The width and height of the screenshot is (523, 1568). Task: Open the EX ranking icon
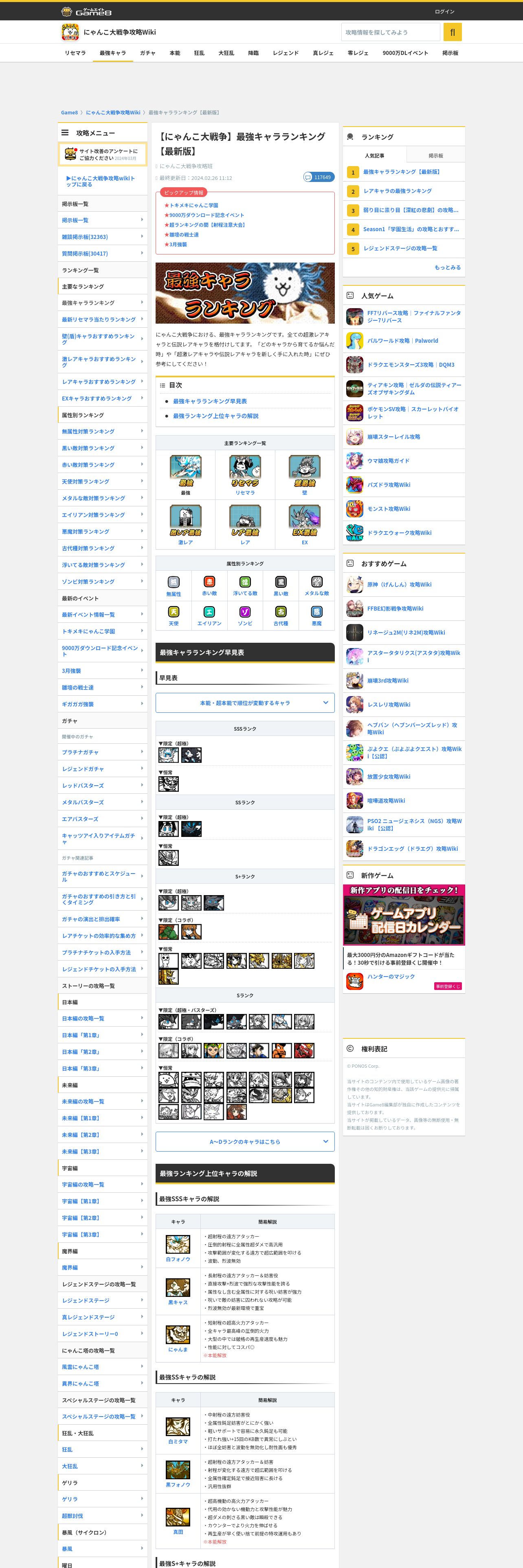[304, 521]
